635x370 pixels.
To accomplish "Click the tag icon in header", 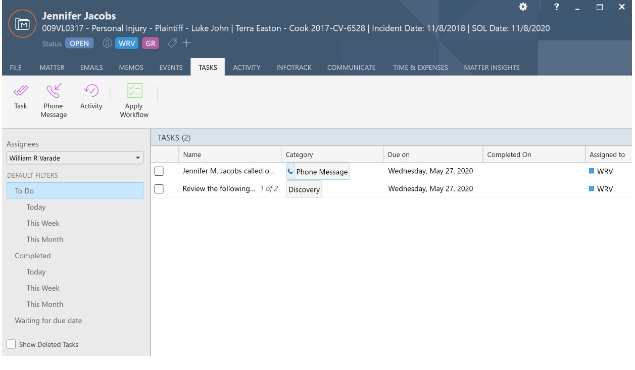I will (x=172, y=43).
